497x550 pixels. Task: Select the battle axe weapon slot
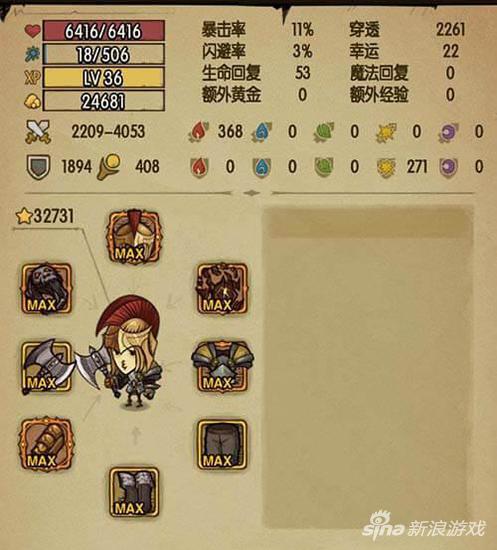(46, 367)
